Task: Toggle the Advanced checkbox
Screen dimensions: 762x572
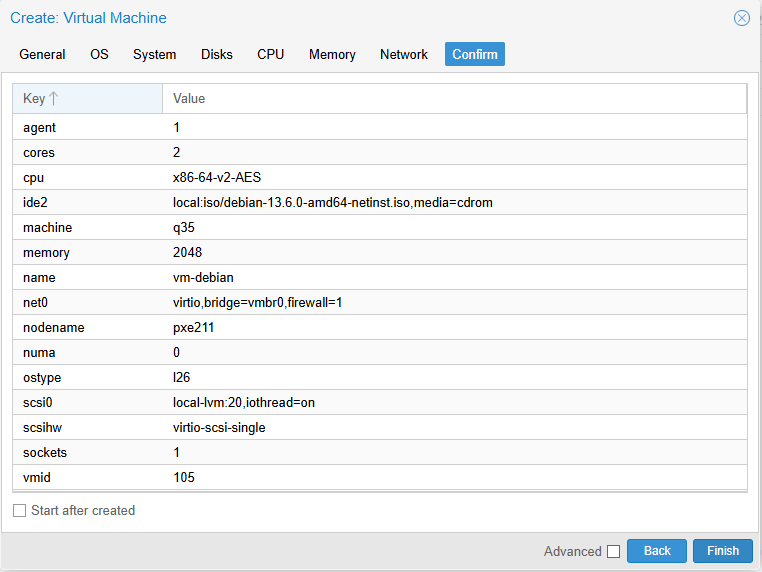Action: tap(613, 551)
